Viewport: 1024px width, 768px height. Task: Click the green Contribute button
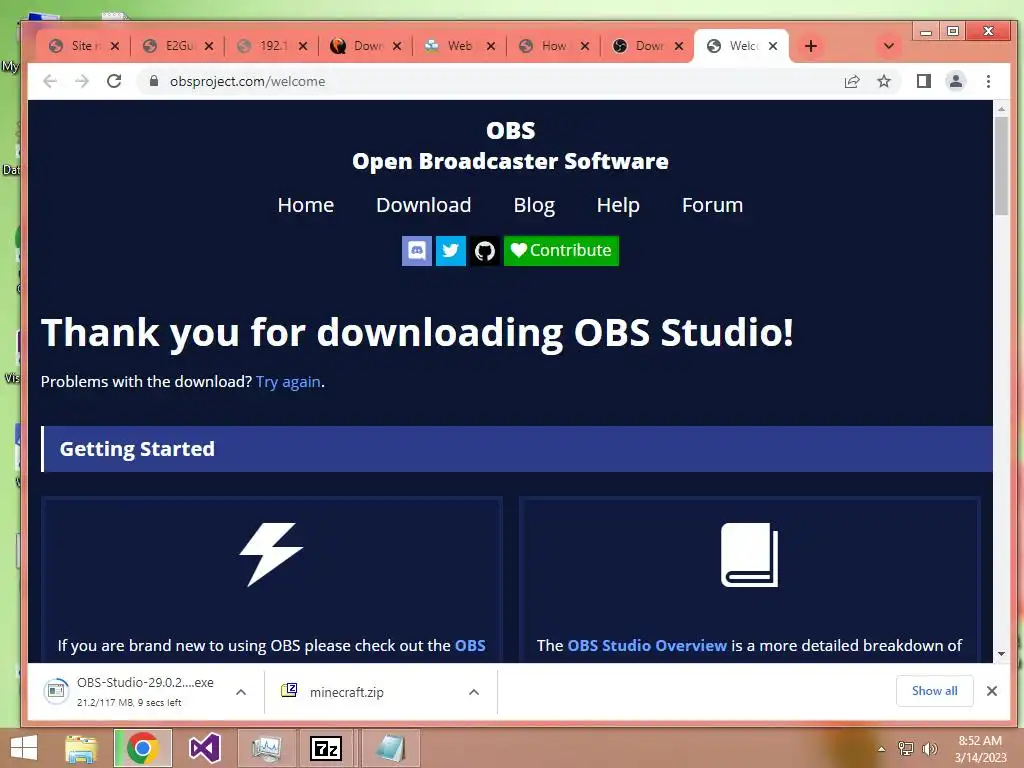(x=561, y=251)
